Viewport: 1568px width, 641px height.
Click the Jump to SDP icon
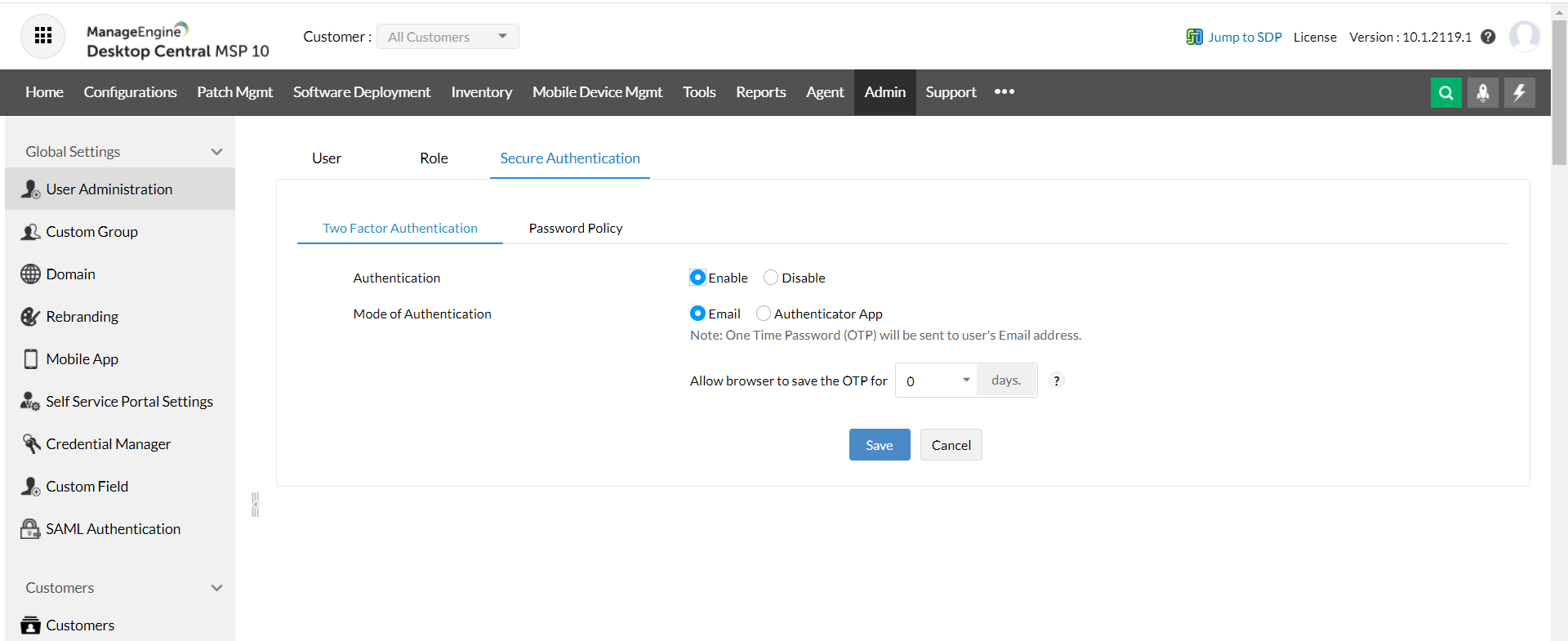pyautogui.click(x=1194, y=37)
